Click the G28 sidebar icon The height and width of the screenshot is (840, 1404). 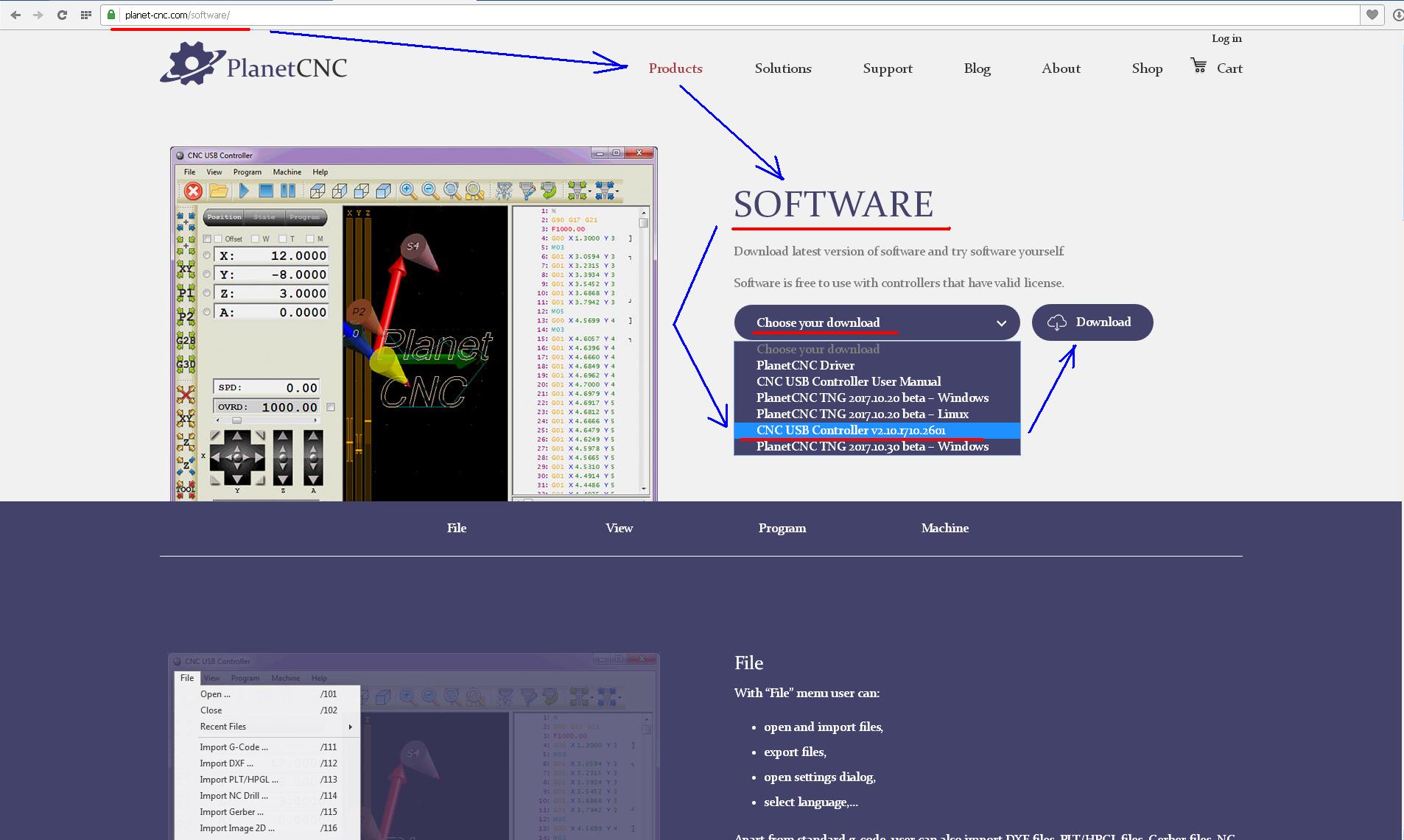click(186, 340)
